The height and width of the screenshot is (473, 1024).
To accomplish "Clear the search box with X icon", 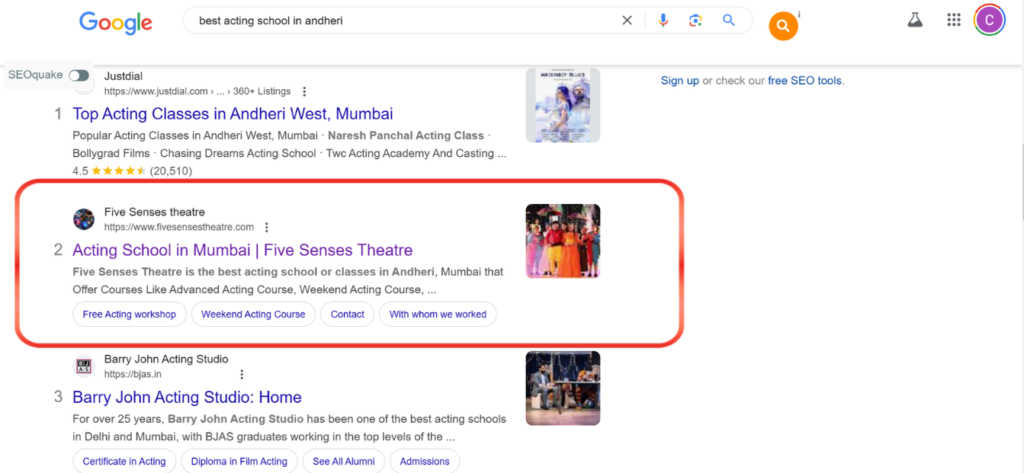I will coord(627,21).
